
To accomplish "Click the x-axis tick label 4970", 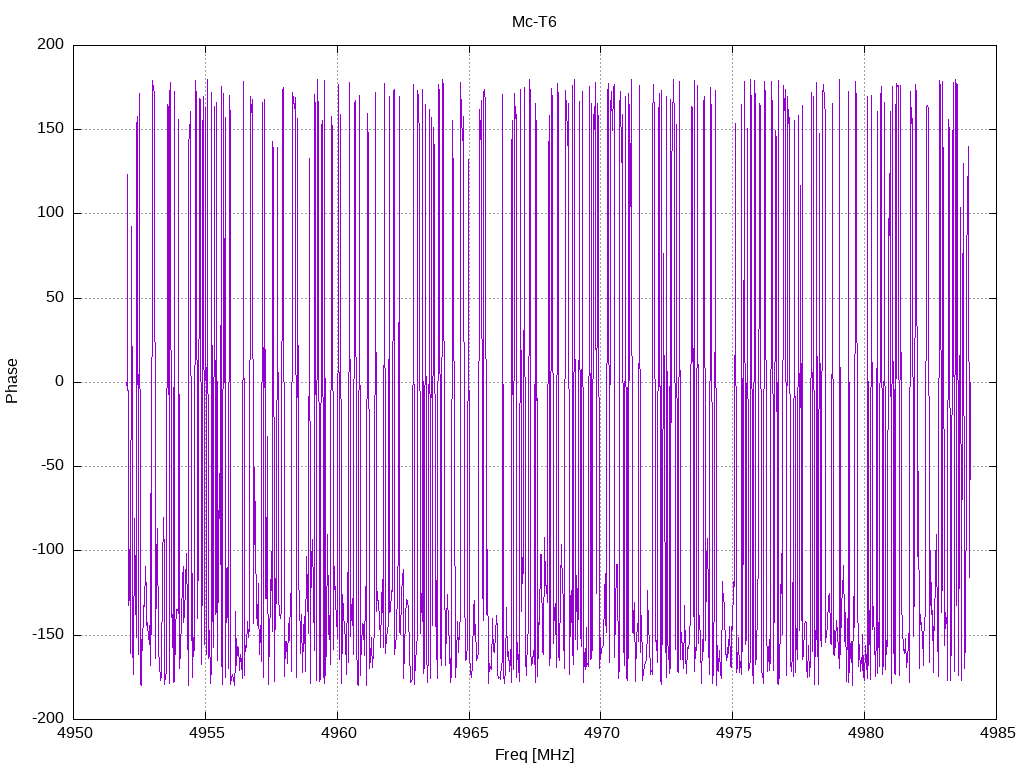I will pyautogui.click(x=601, y=733).
